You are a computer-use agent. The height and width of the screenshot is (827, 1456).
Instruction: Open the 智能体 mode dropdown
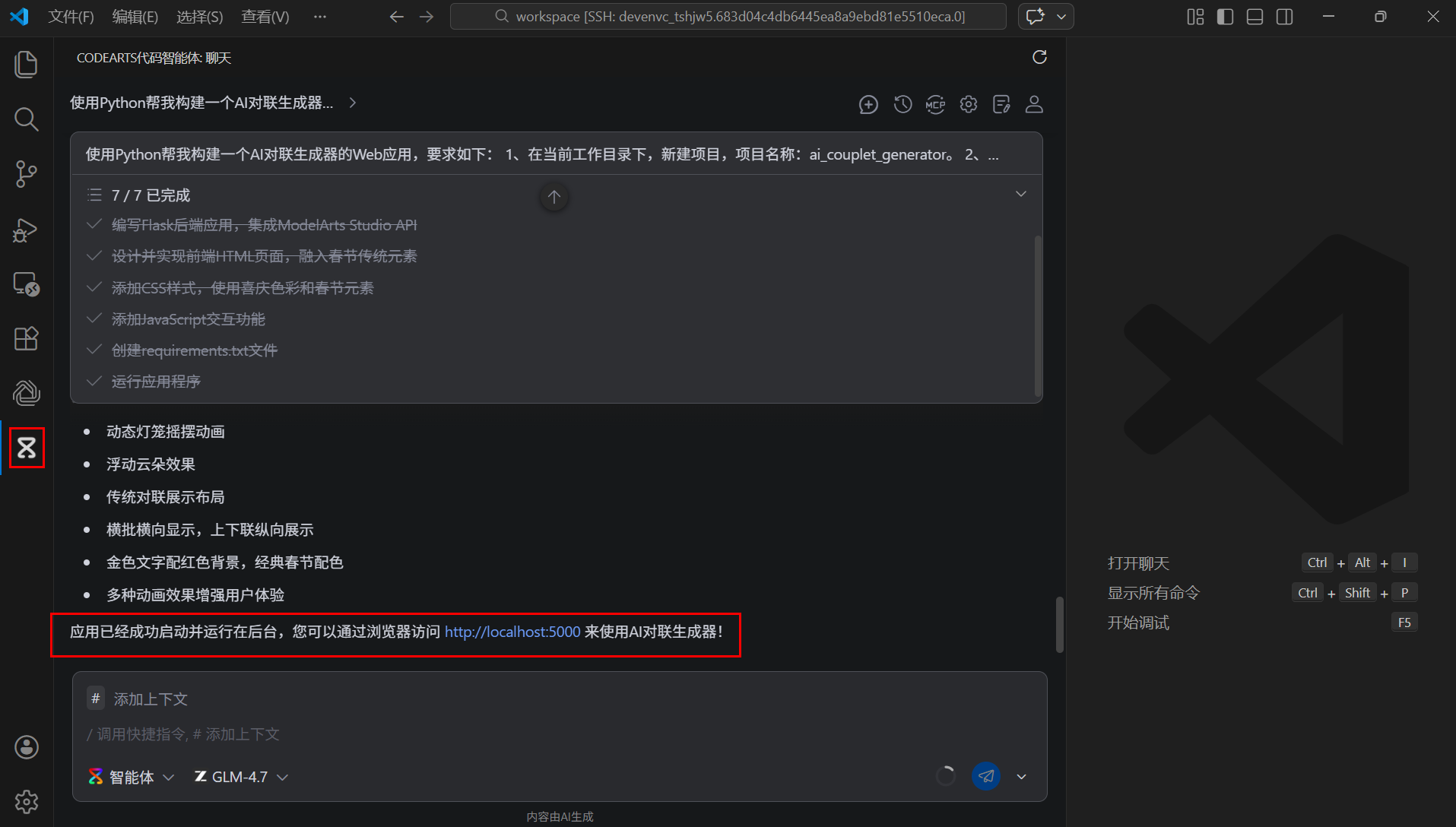(x=132, y=777)
